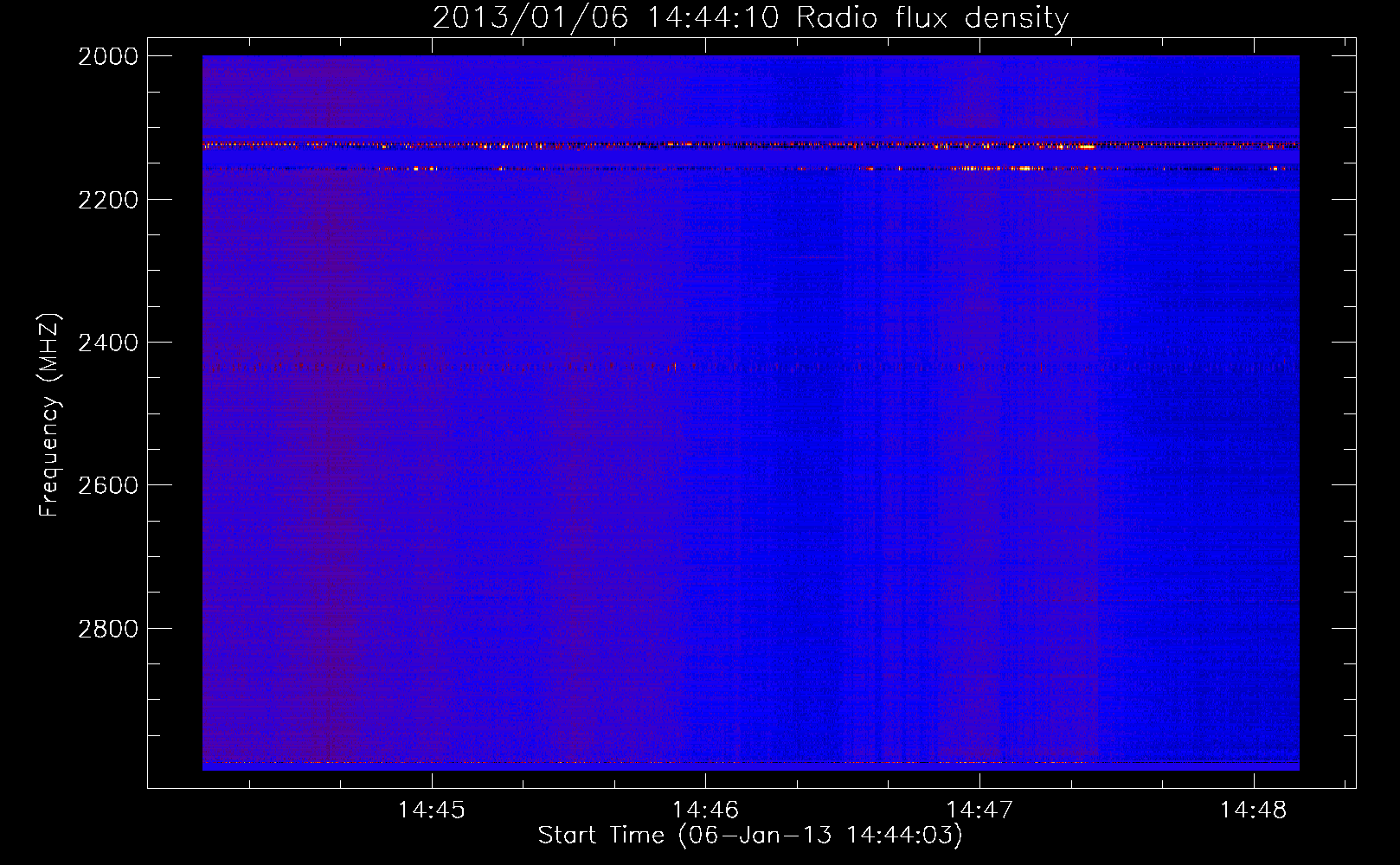Select the 2800 frequency axis label
This screenshot has height=865, width=1400.
pyautogui.click(x=108, y=628)
